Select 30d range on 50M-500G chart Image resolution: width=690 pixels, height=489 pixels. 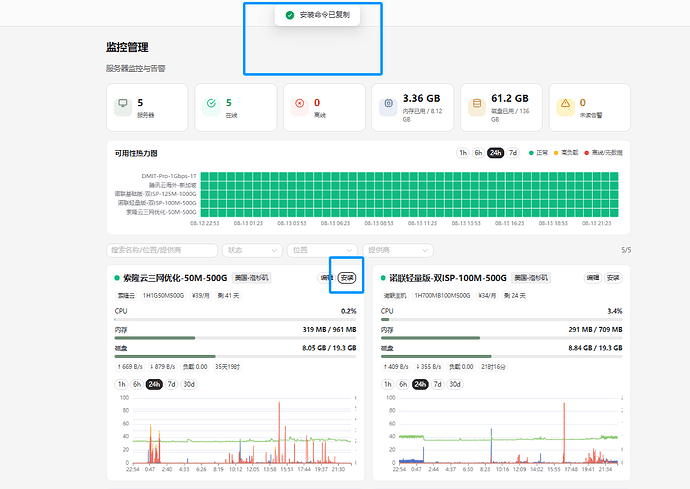[189, 384]
